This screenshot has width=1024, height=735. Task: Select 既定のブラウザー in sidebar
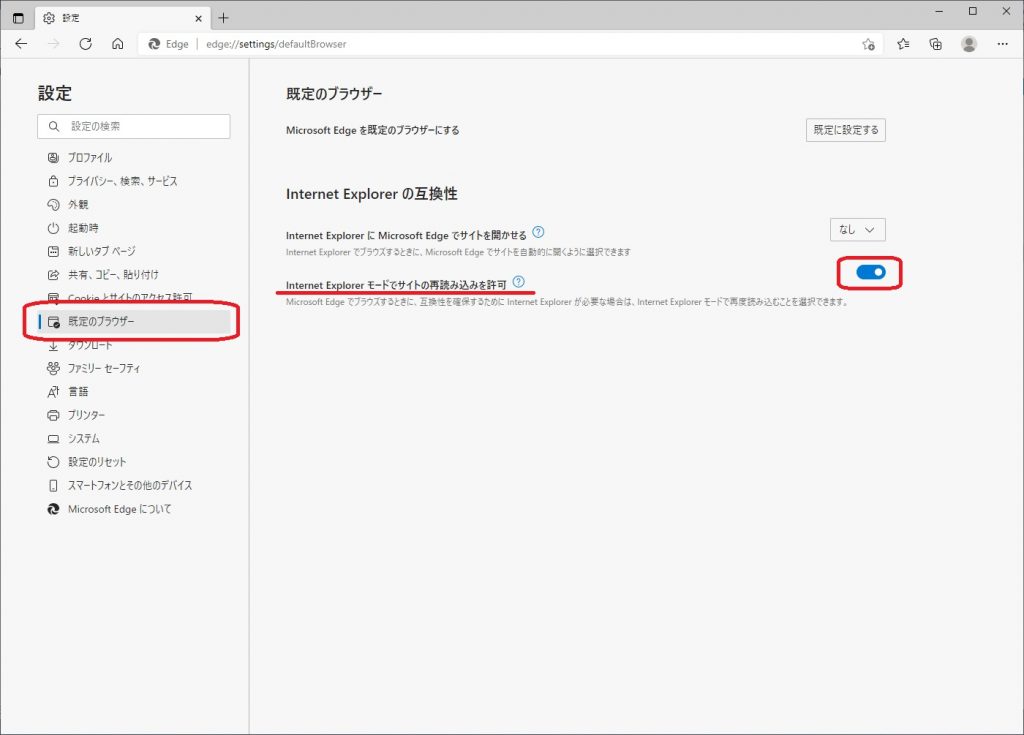134,321
